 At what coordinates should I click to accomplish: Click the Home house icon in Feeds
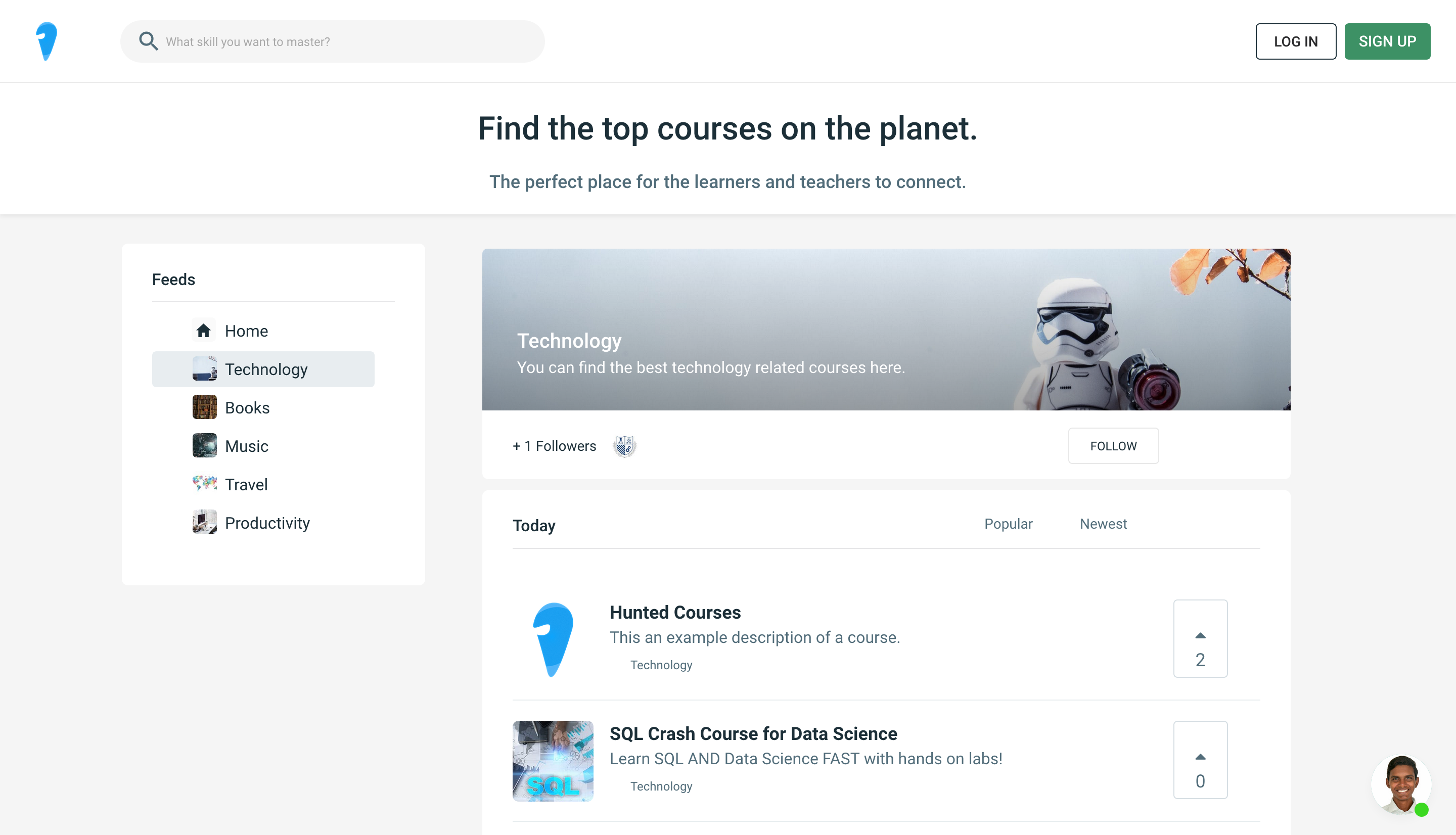204,331
